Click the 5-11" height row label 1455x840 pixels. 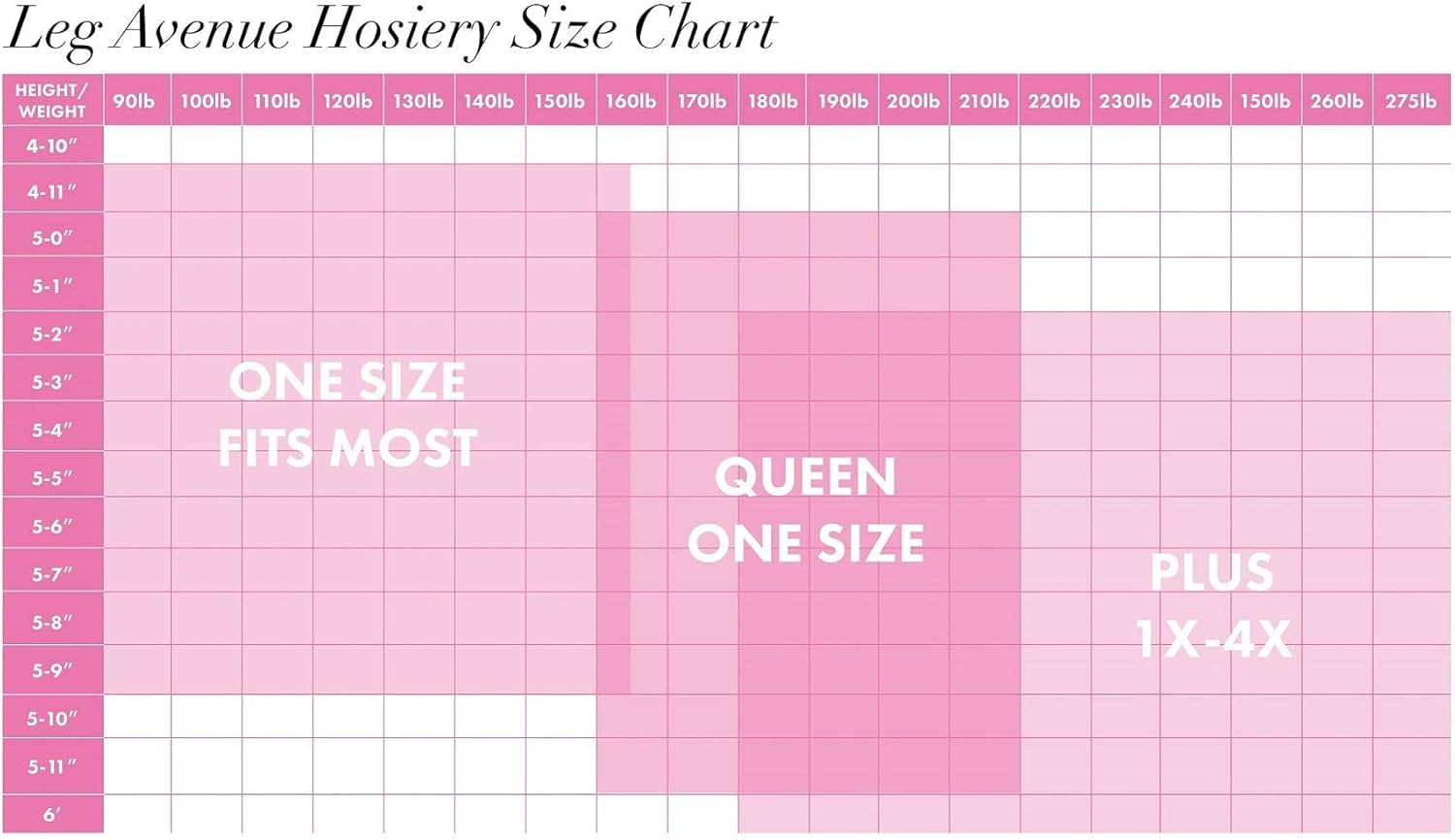pyautogui.click(x=52, y=766)
